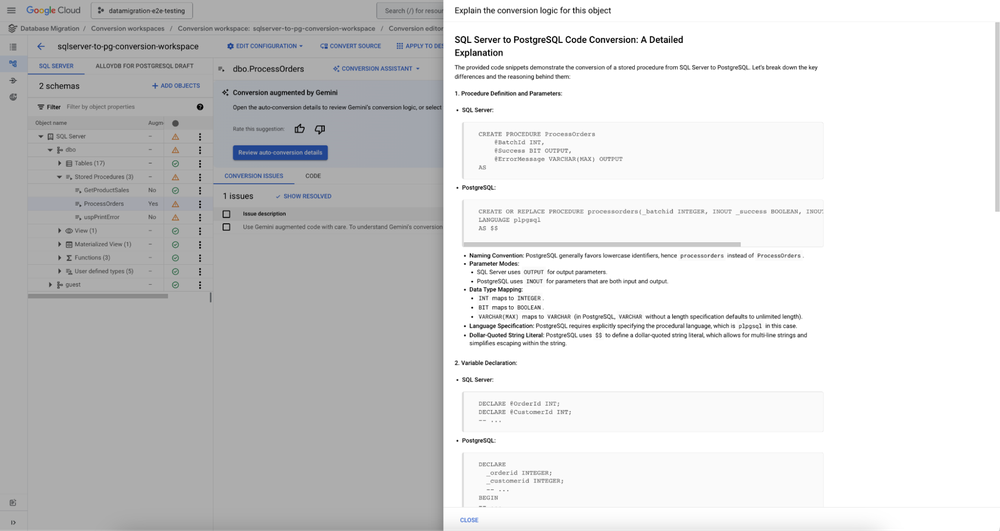Check the Gemini augmented code issue checkbox

[226, 227]
